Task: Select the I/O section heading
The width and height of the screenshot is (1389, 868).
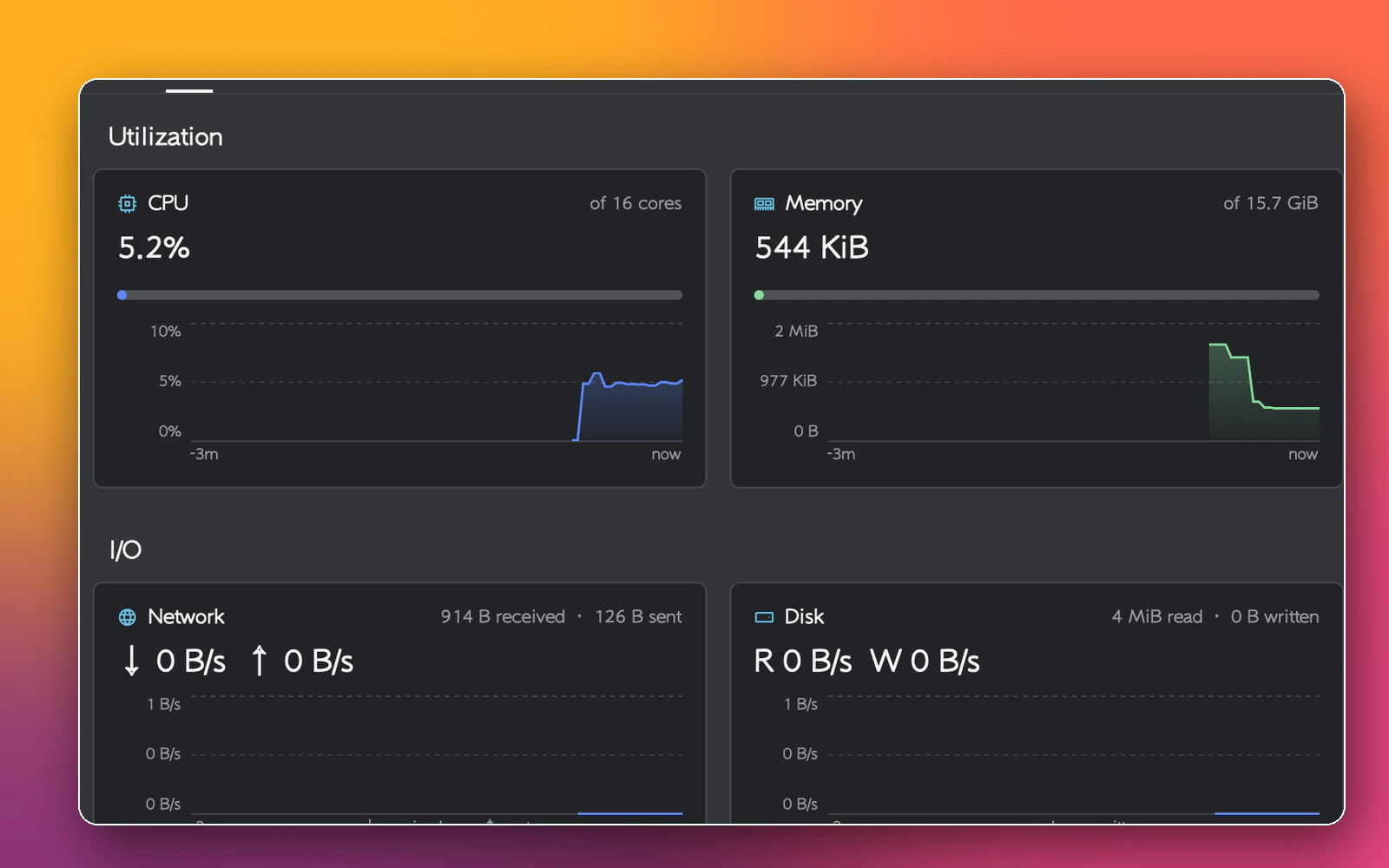Action: point(125,549)
